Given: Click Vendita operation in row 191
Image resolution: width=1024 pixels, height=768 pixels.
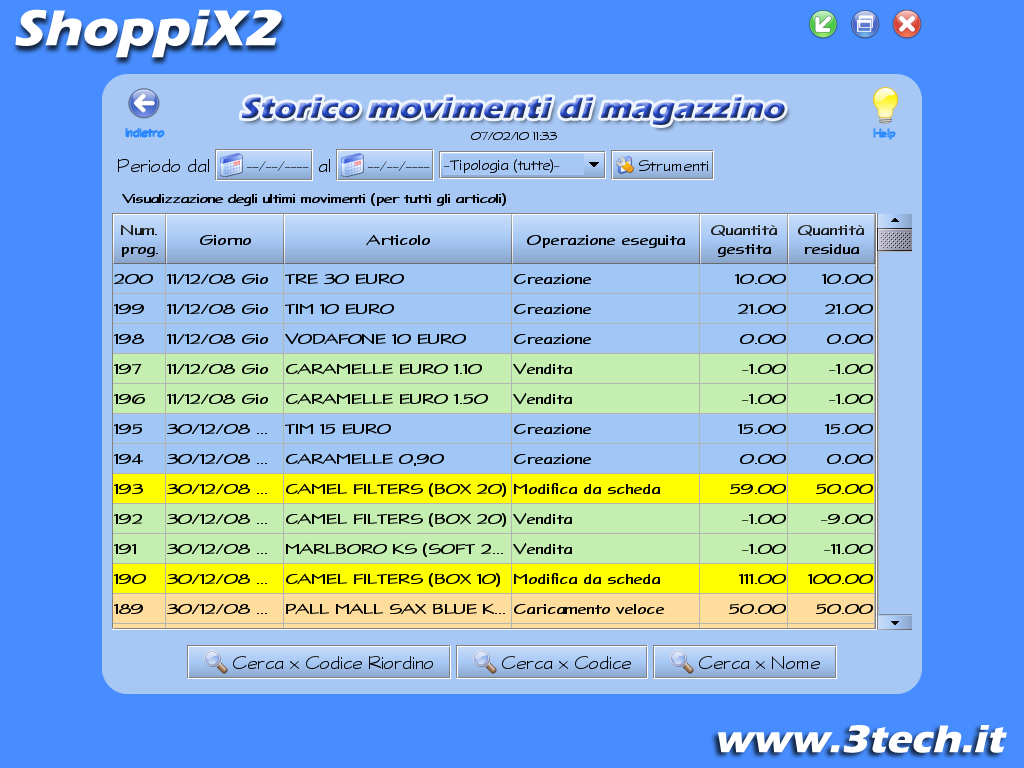Looking at the screenshot, I should [606, 549].
